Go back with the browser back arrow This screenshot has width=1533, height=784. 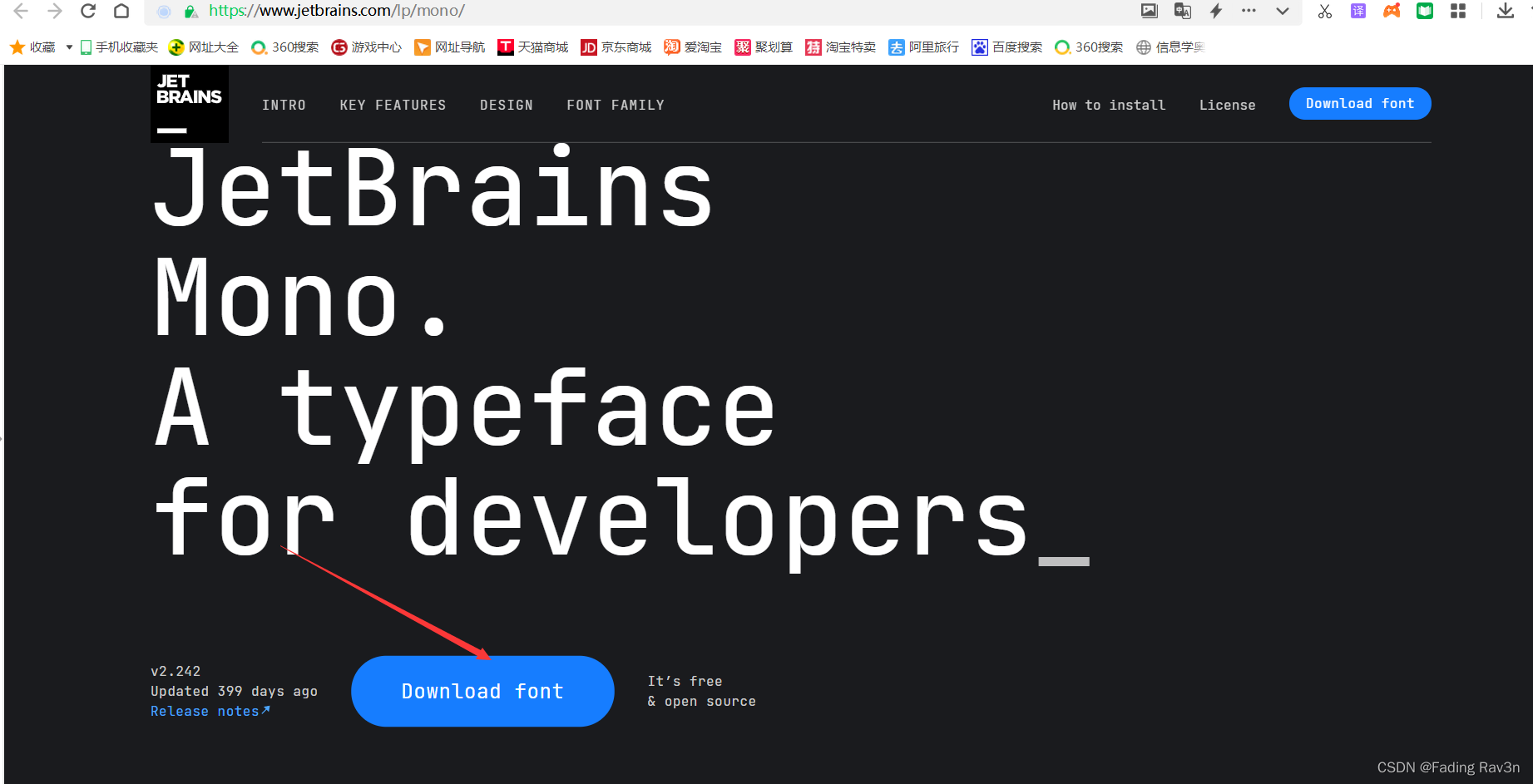[21, 11]
